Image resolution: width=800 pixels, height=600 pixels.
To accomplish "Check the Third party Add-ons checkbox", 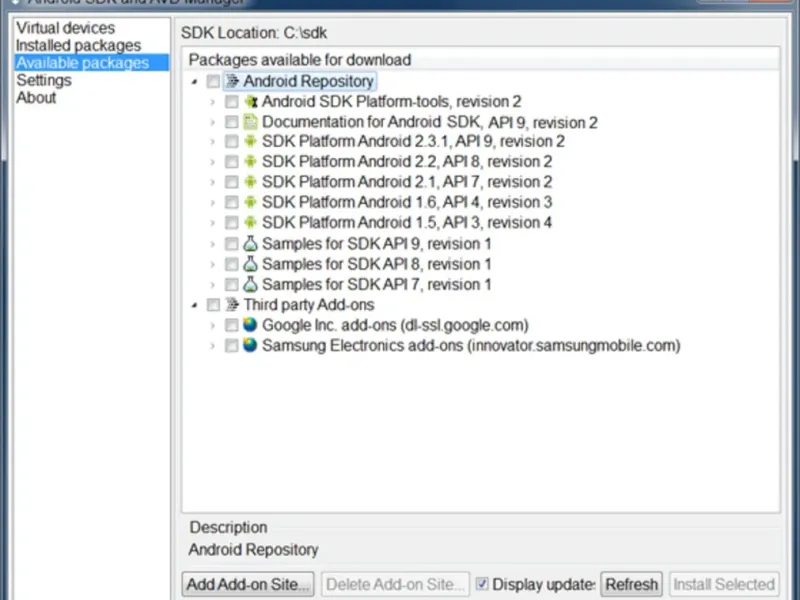I will pyautogui.click(x=213, y=305).
